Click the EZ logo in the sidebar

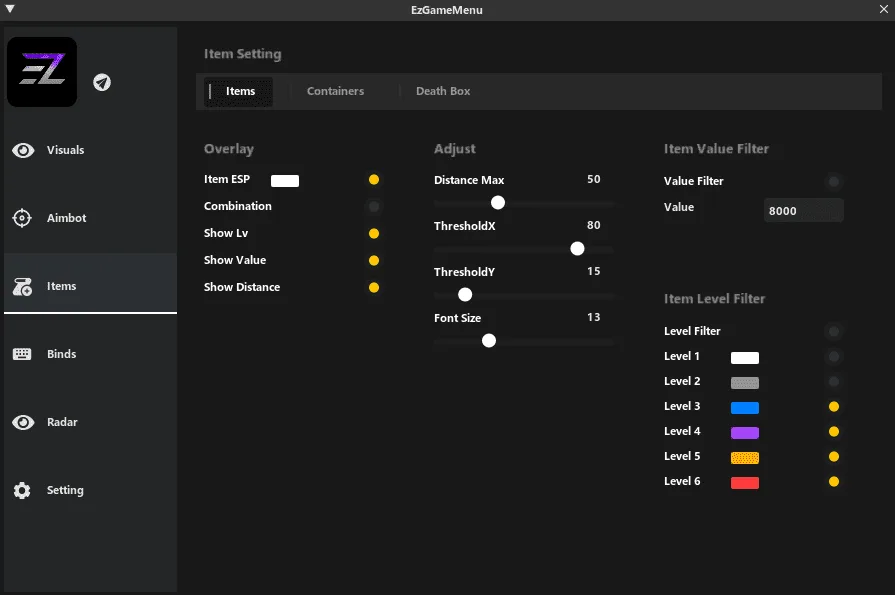click(x=42, y=72)
